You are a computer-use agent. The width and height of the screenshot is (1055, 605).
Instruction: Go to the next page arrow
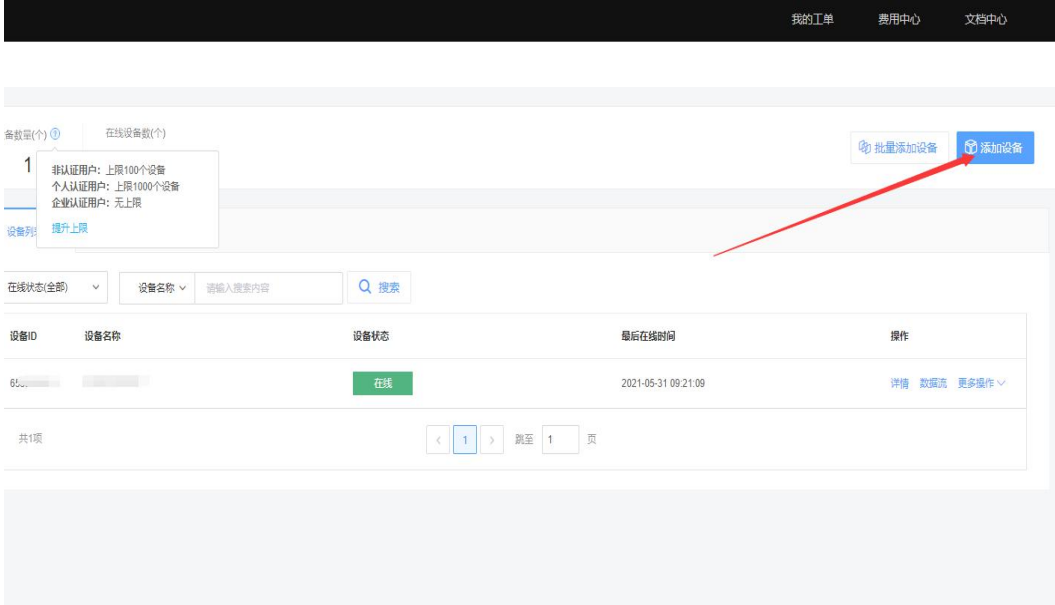point(491,440)
